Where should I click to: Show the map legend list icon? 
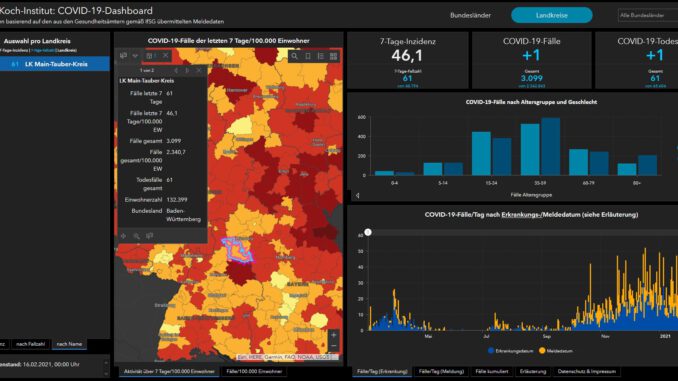coord(320,56)
